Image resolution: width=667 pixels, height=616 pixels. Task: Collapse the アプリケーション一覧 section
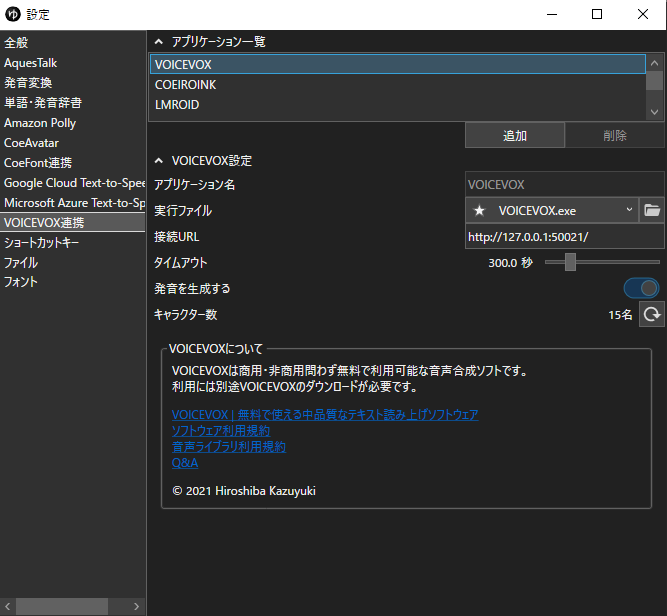click(x=158, y=42)
